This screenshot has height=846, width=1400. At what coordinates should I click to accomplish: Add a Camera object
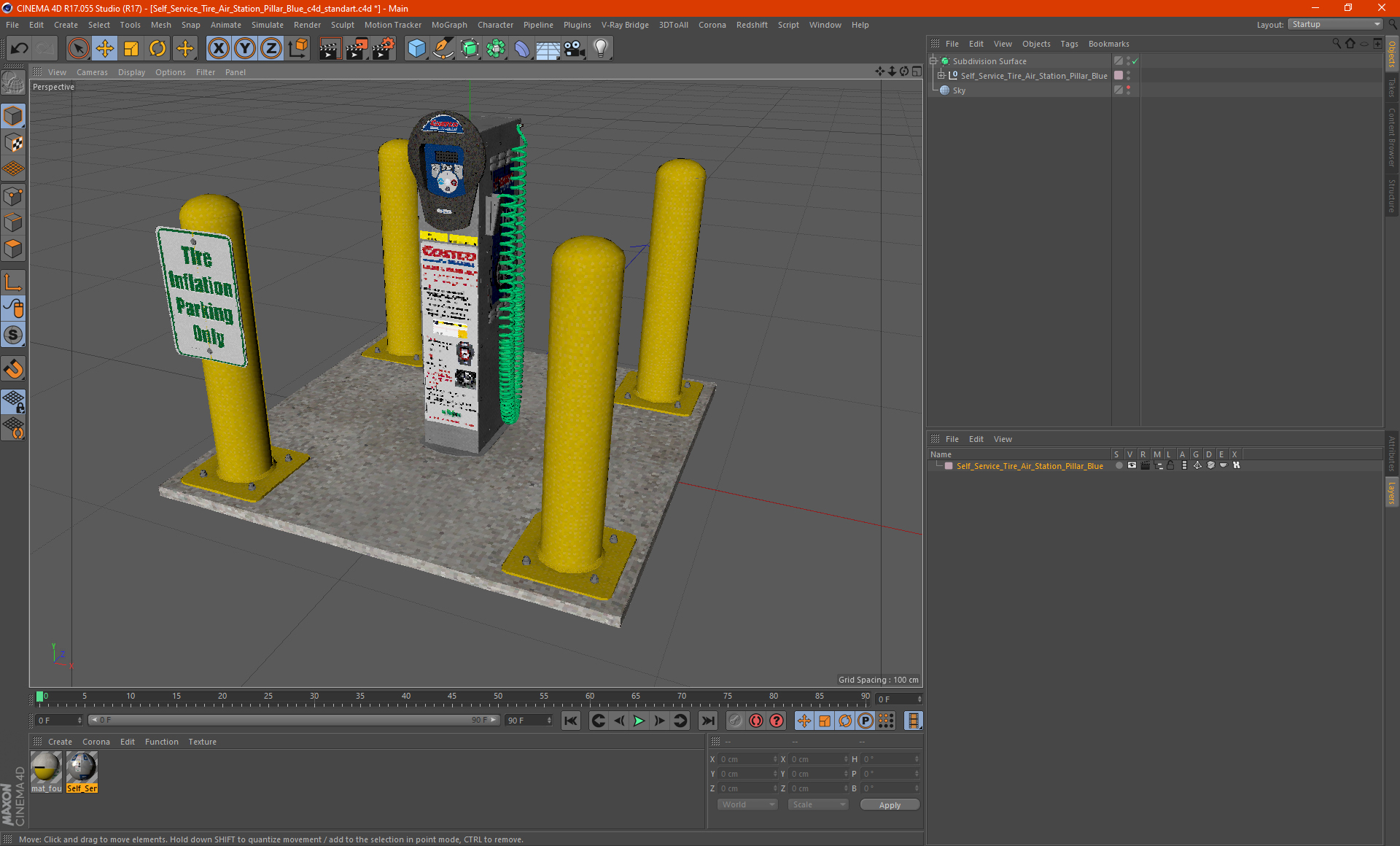point(575,49)
